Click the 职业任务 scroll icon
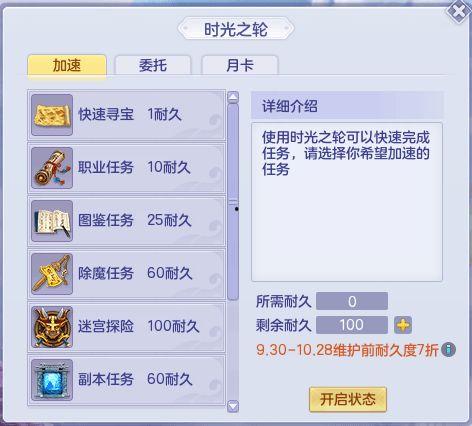 click(52, 168)
